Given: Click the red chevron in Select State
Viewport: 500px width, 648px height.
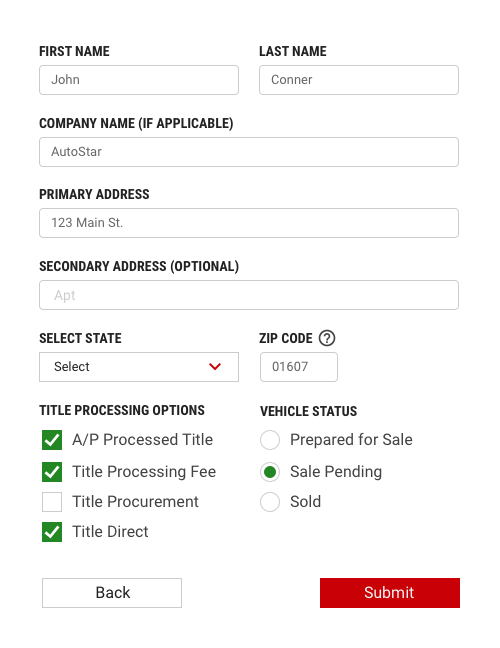Looking at the screenshot, I should tap(215, 367).
